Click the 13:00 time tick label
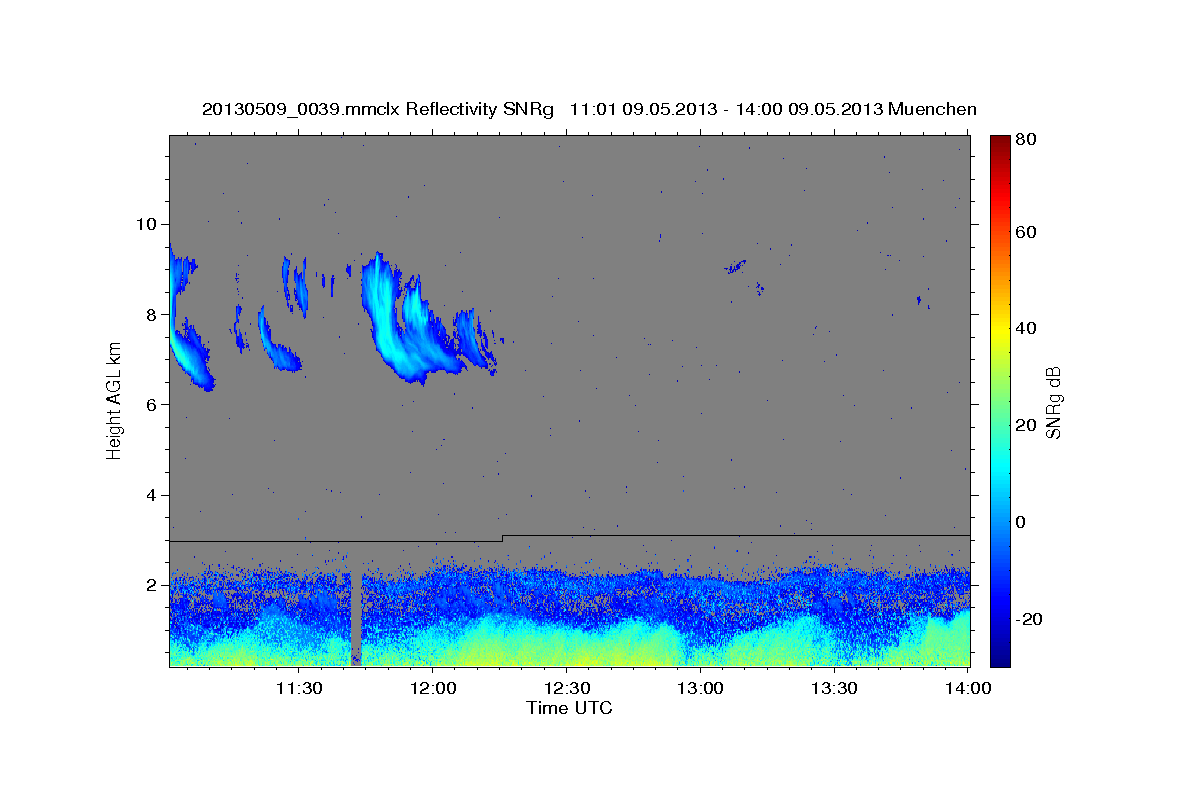 tap(701, 688)
